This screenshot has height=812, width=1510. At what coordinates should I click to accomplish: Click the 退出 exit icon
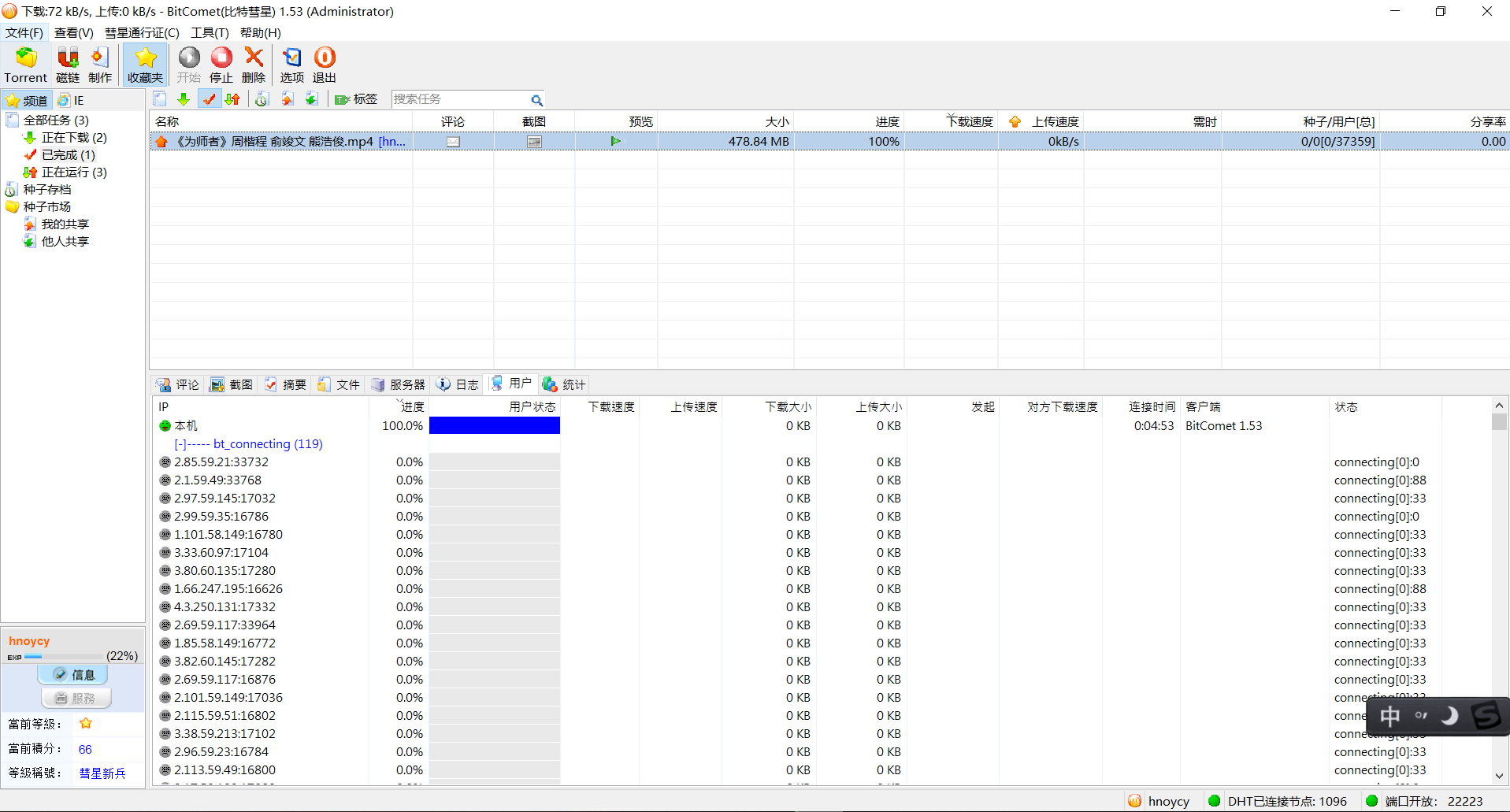(x=325, y=65)
